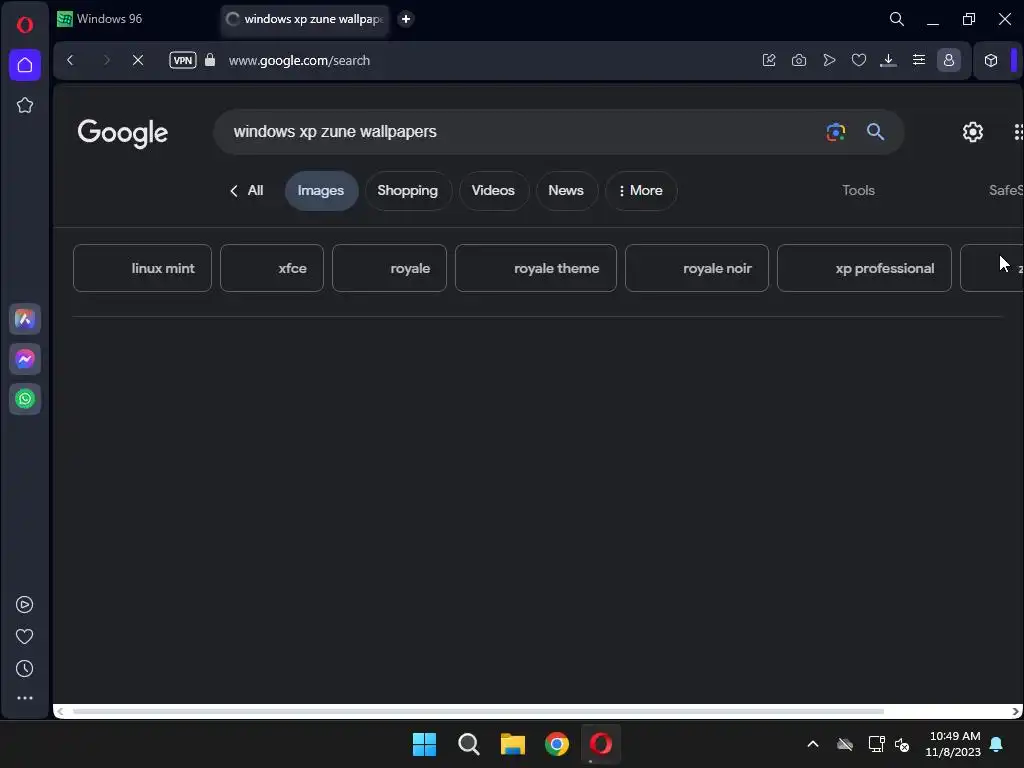Open WhatsApp in the sidebar
This screenshot has height=768, width=1024.
tap(25, 399)
